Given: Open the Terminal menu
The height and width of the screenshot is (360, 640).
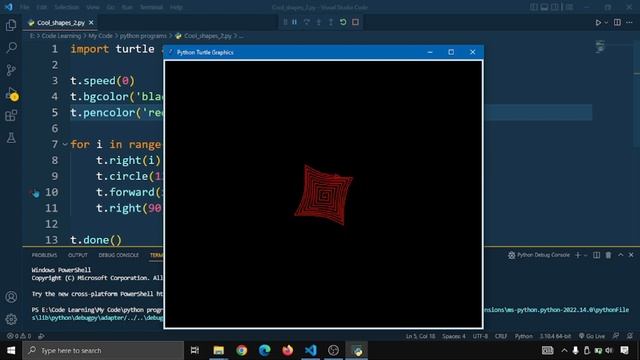Looking at the screenshot, I should click(151, 7).
